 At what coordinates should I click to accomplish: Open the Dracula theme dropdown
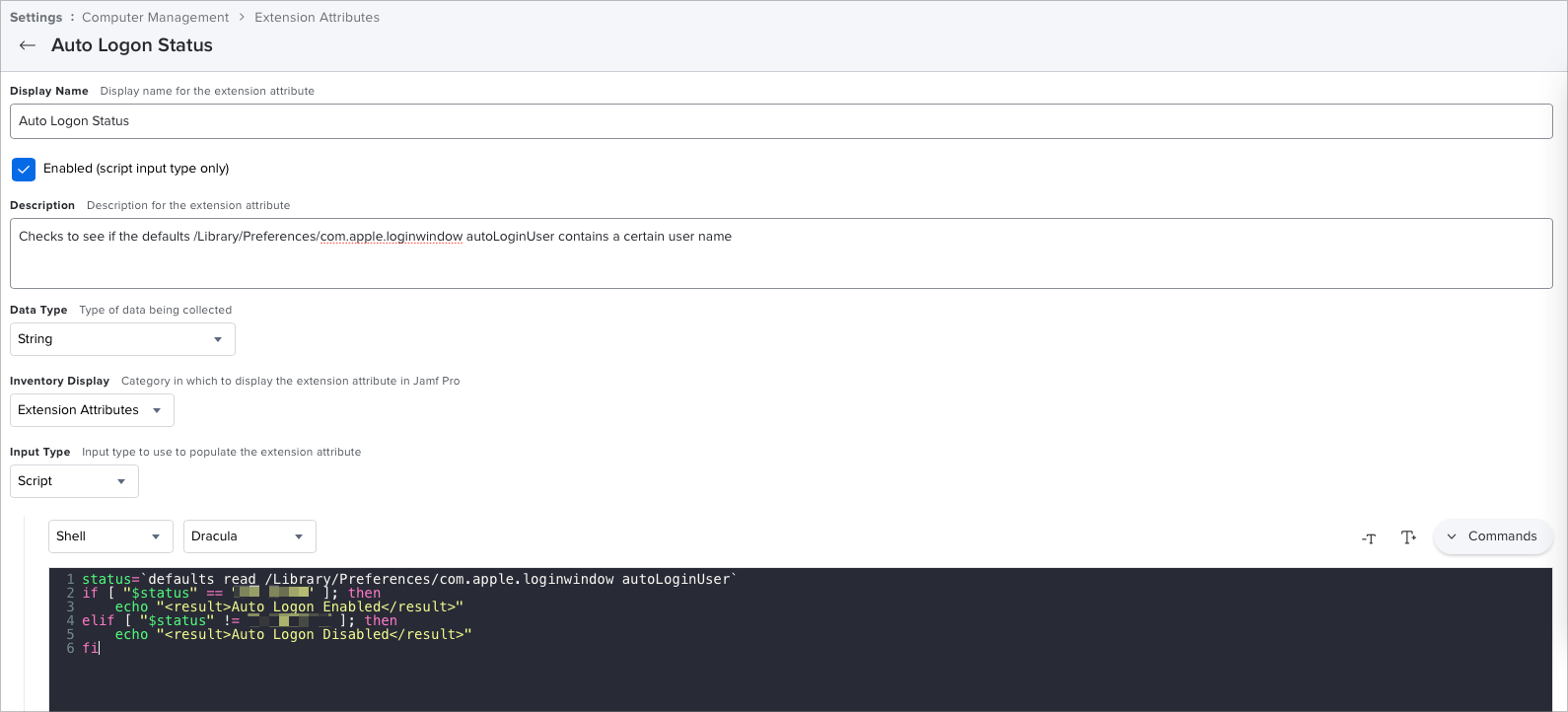tap(249, 536)
